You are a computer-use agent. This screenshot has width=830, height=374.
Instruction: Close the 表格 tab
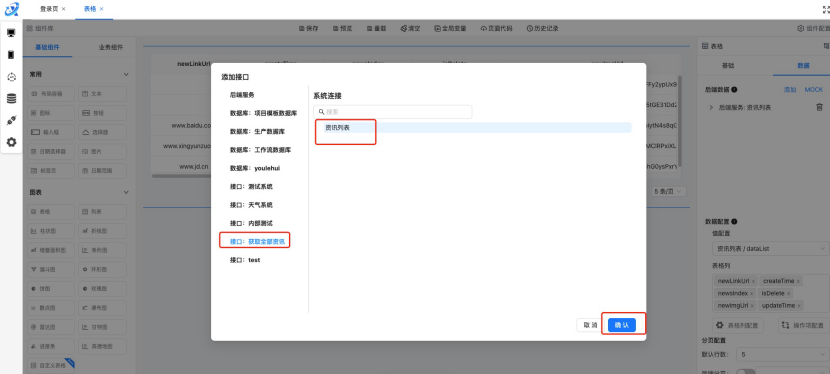(x=101, y=9)
